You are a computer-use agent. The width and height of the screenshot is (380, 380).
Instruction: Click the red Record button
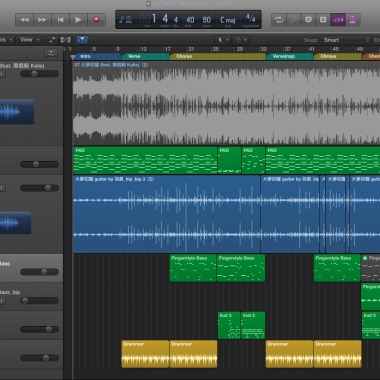pyautogui.click(x=96, y=20)
